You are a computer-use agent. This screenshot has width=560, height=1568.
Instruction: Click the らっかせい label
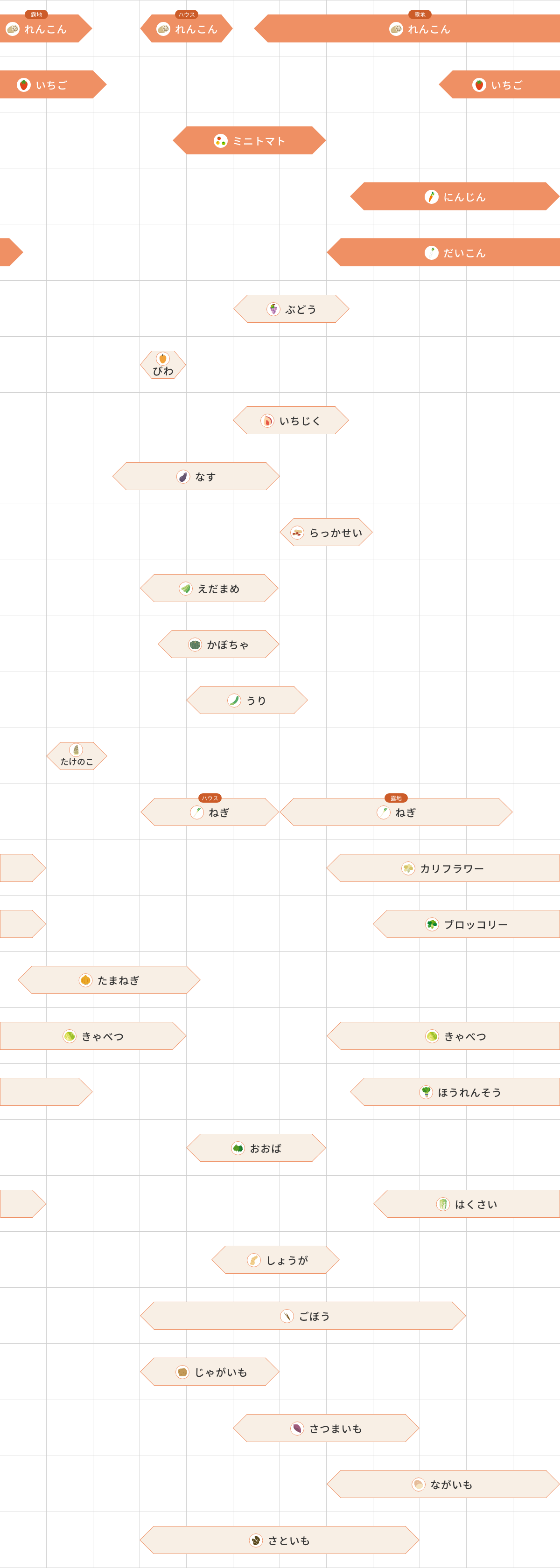pyautogui.click(x=336, y=533)
